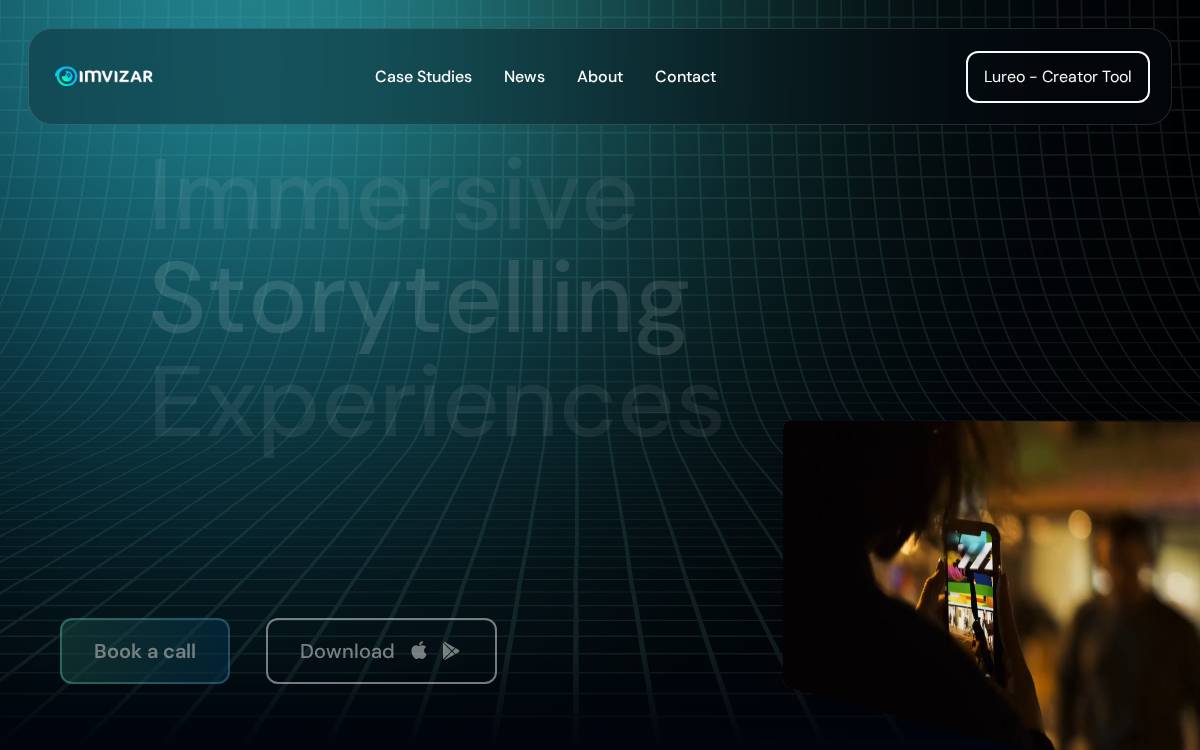
Task: Go to the News section
Action: pos(524,77)
